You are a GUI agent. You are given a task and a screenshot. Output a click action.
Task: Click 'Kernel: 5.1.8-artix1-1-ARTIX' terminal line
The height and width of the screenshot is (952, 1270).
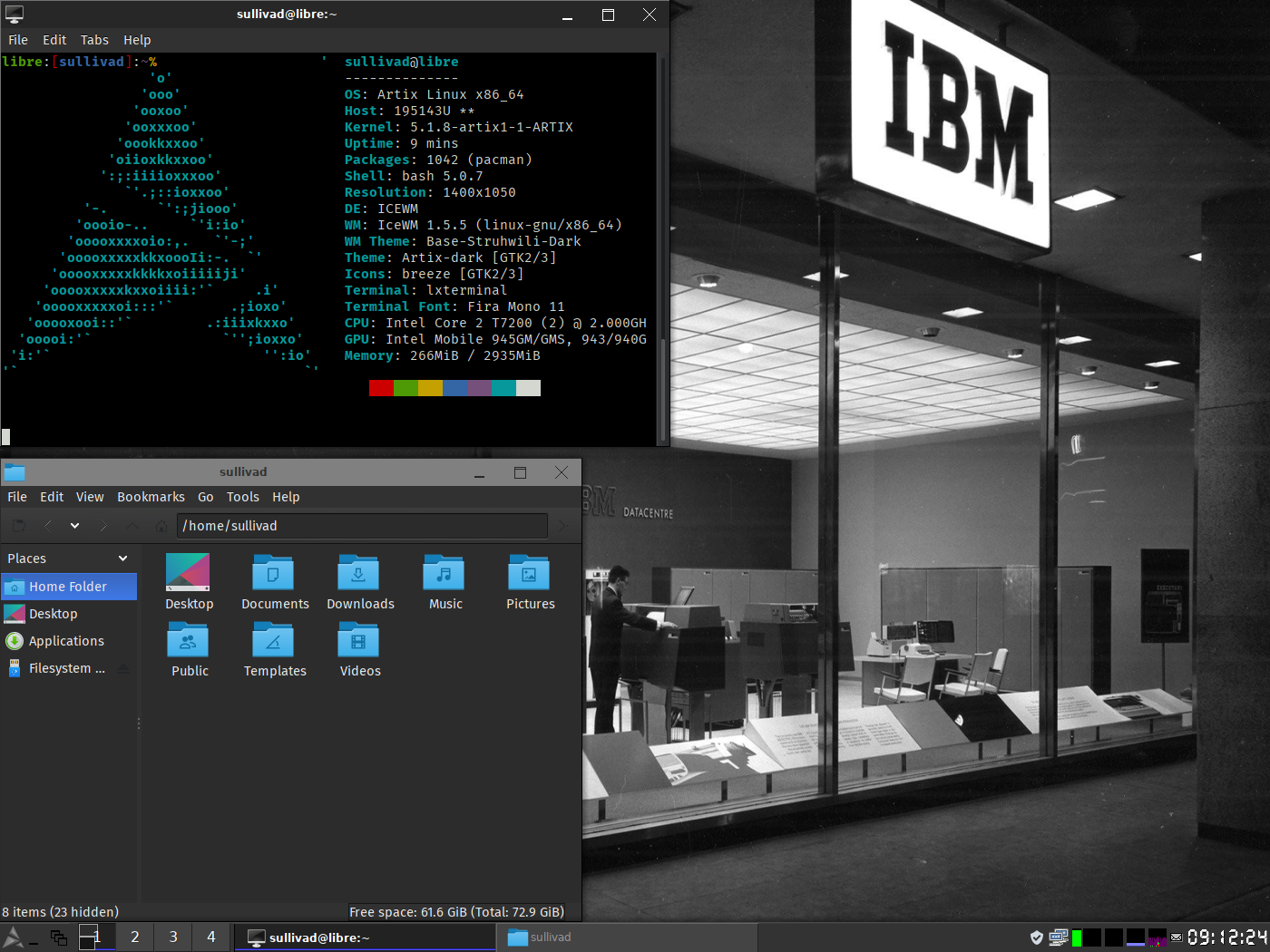pyautogui.click(x=458, y=127)
